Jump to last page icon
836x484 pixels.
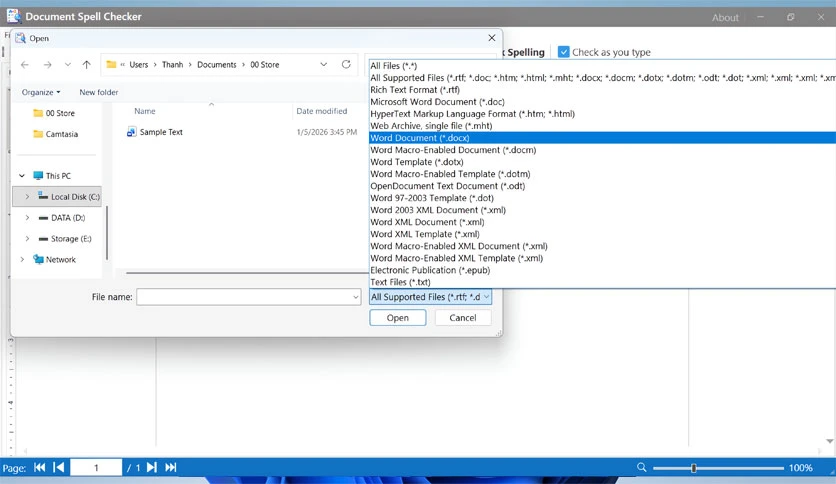tap(171, 467)
